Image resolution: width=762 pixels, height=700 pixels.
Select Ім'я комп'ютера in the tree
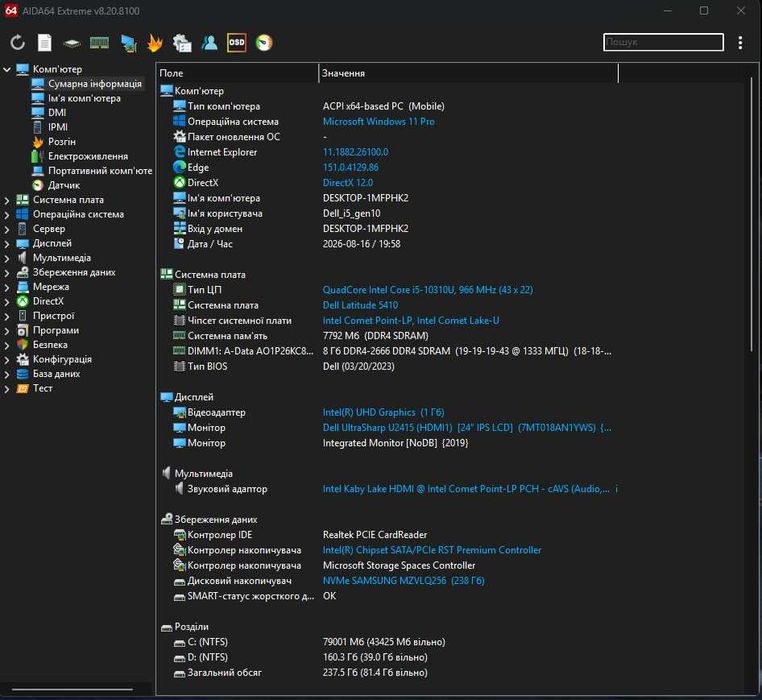pyautogui.click(x=84, y=98)
